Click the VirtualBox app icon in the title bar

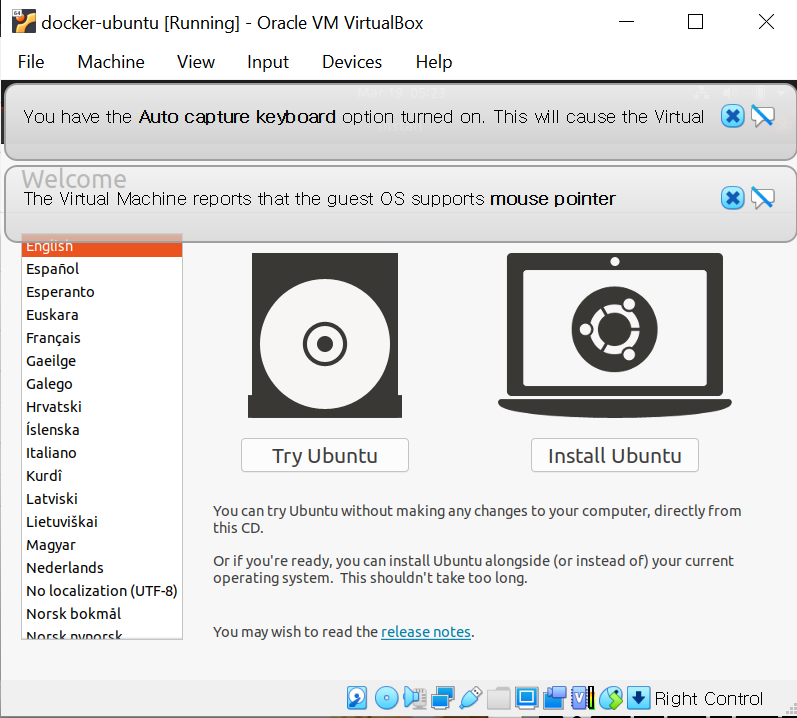pos(24,22)
